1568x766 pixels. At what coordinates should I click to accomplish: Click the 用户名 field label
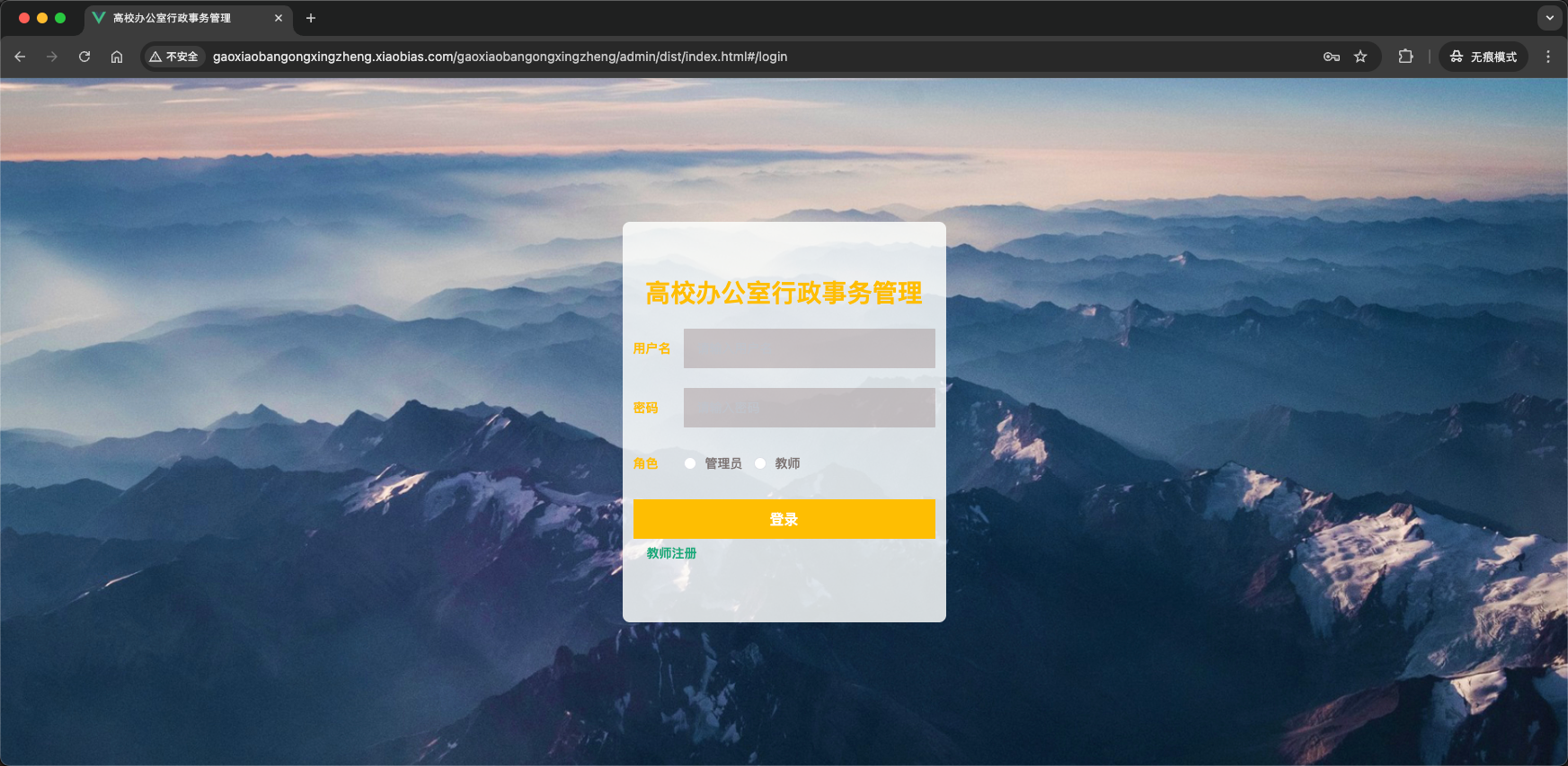pos(651,348)
